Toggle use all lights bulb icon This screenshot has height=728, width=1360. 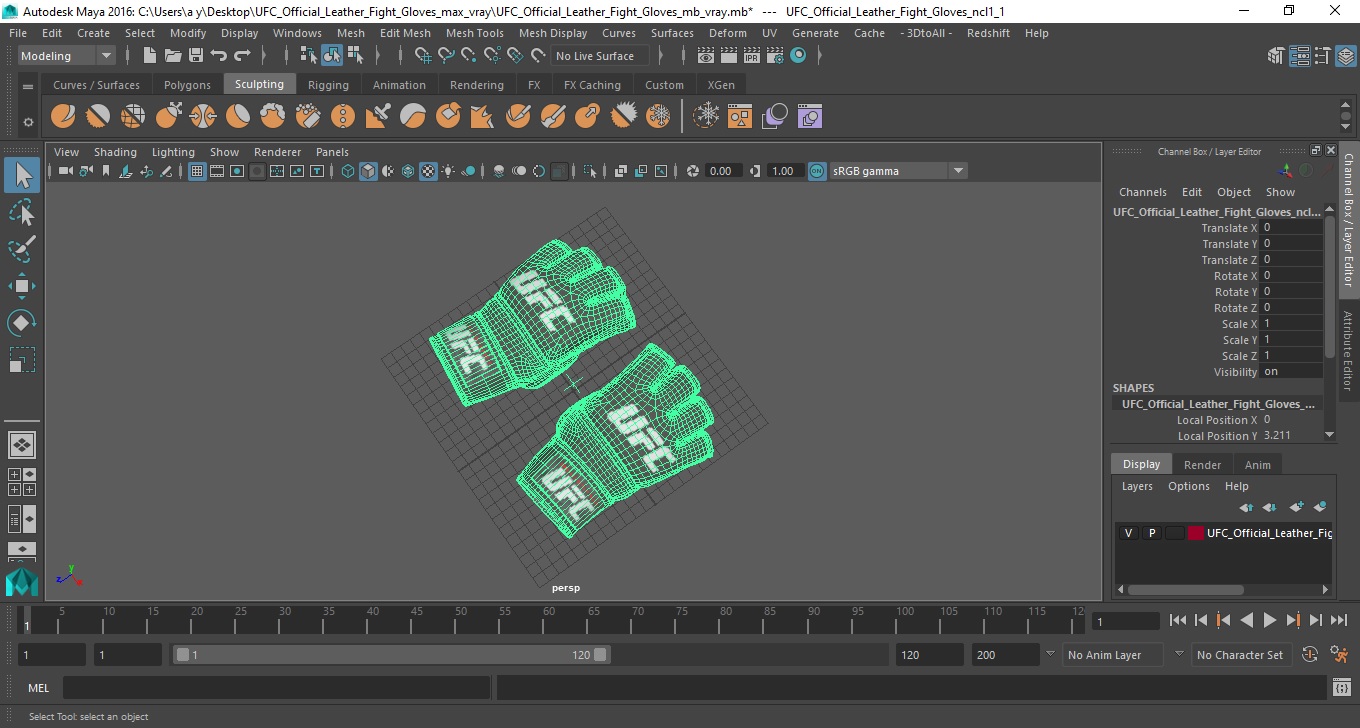click(448, 171)
